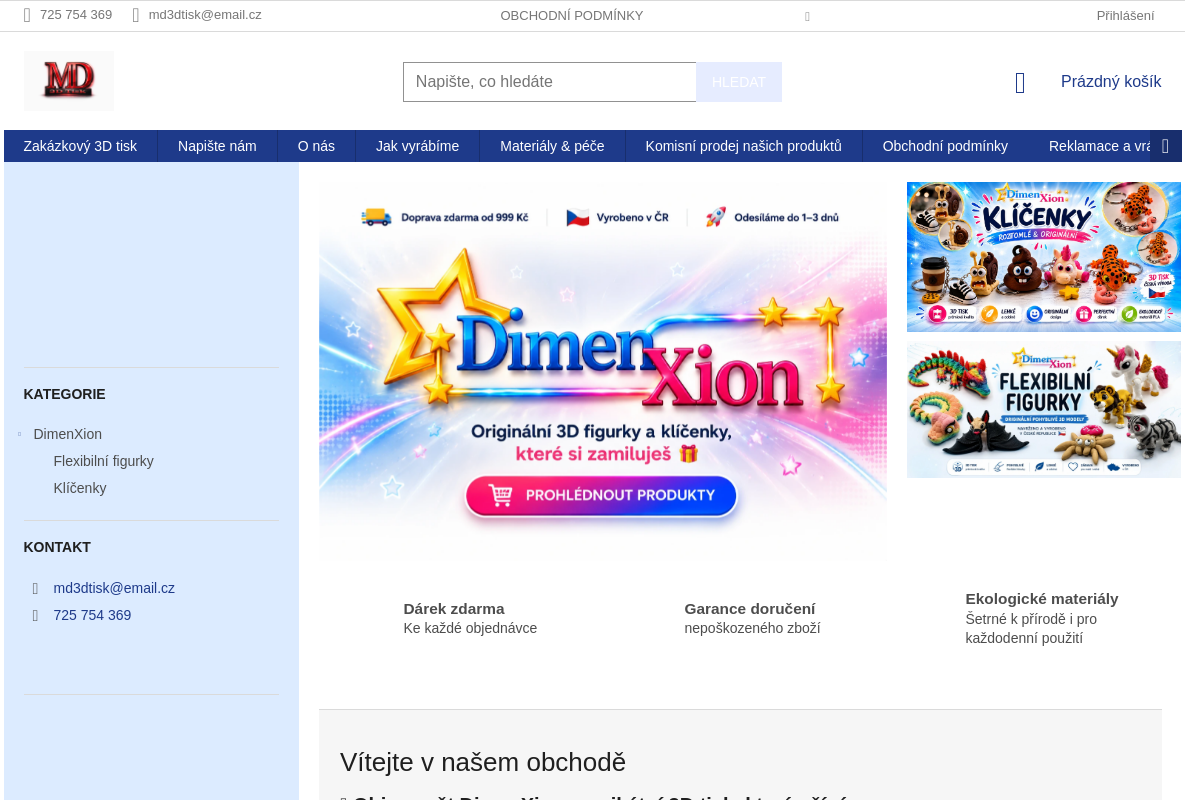
Task: Click the KONTAKT sidebar heading
Action: coord(57,547)
